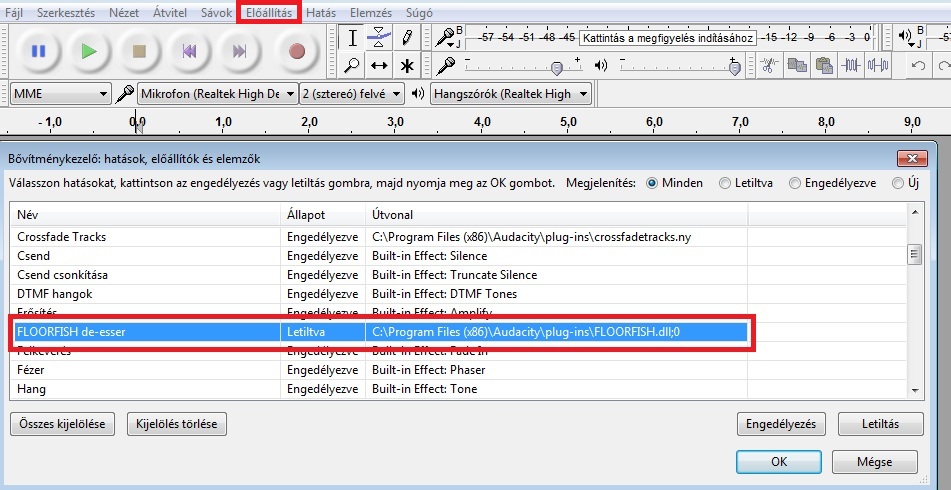The image size is (951, 490).
Task: Start recording with the red Record button
Action: click(x=297, y=52)
